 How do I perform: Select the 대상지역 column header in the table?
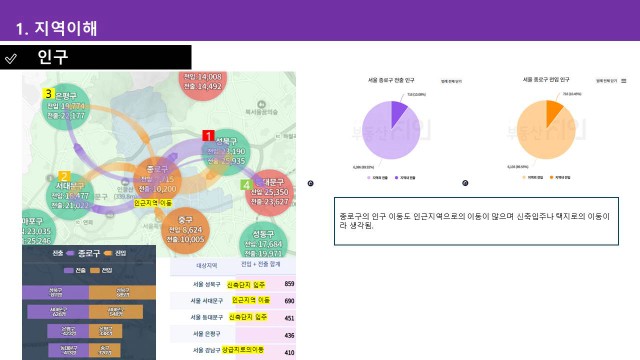coord(207,265)
